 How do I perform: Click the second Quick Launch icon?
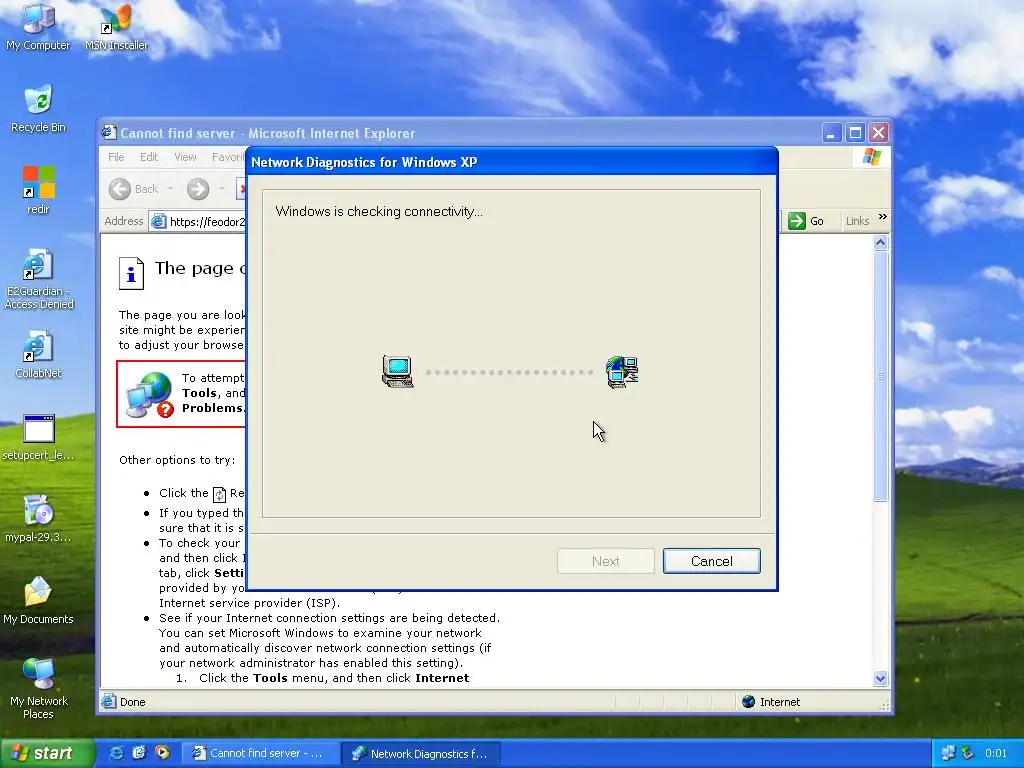(x=139, y=753)
